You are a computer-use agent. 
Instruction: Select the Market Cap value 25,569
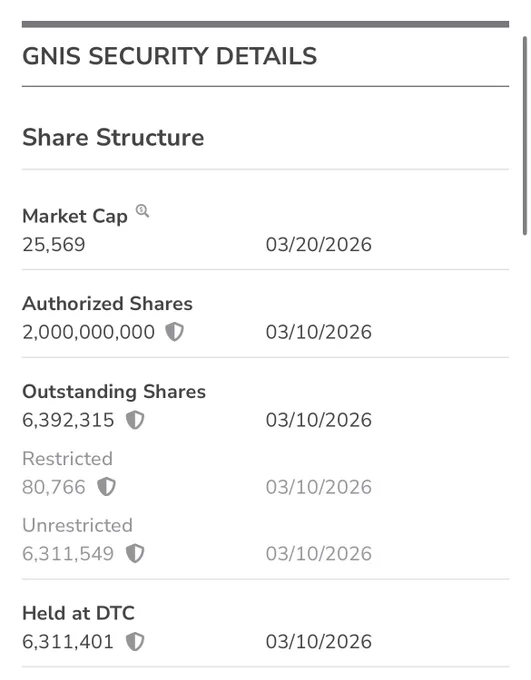click(54, 245)
